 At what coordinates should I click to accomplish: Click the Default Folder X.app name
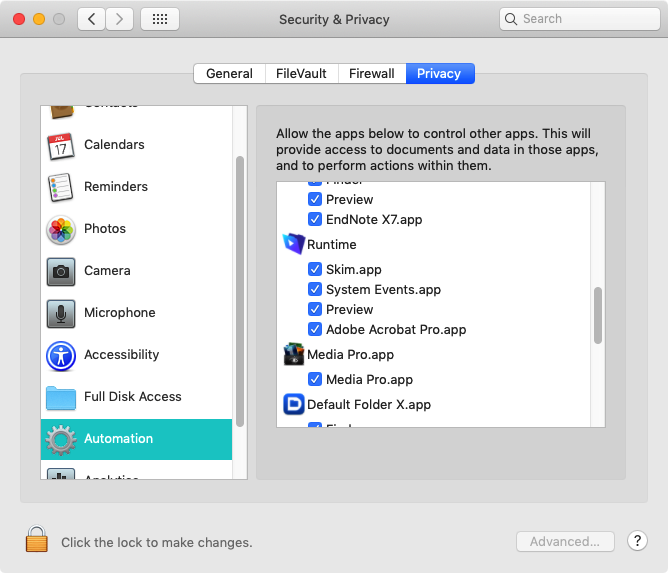[x=369, y=404]
